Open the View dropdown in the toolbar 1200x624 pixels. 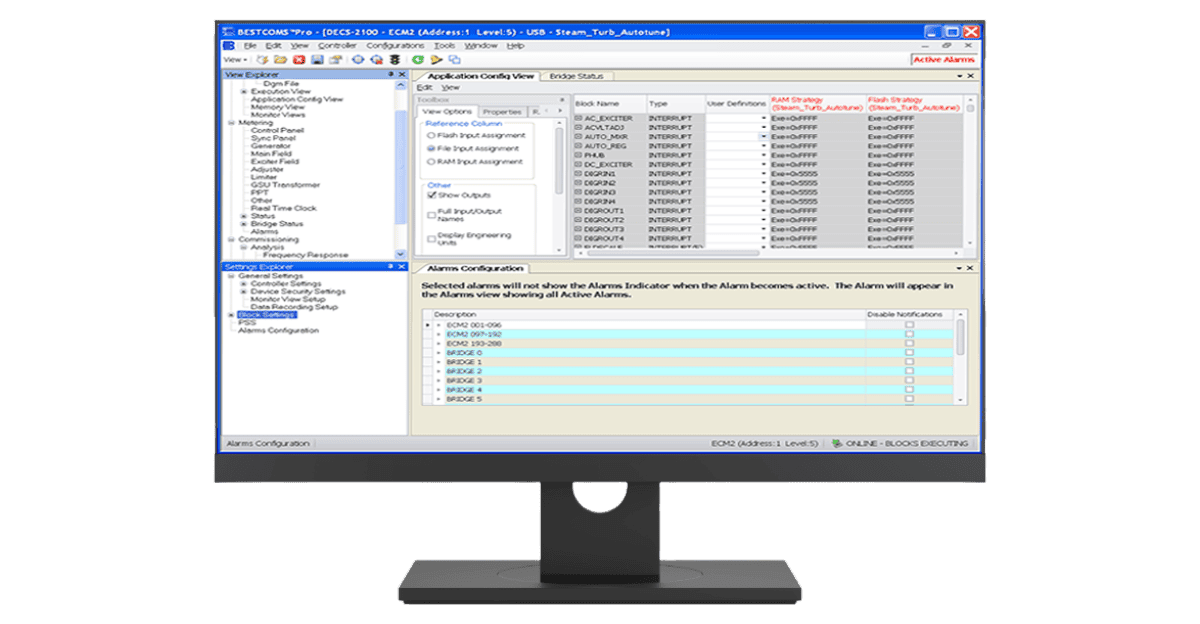point(234,60)
